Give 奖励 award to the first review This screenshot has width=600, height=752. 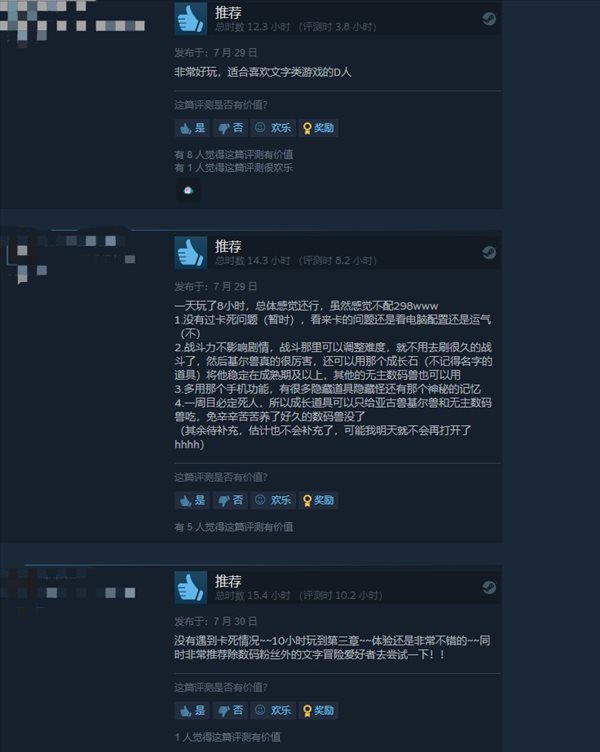(318, 128)
